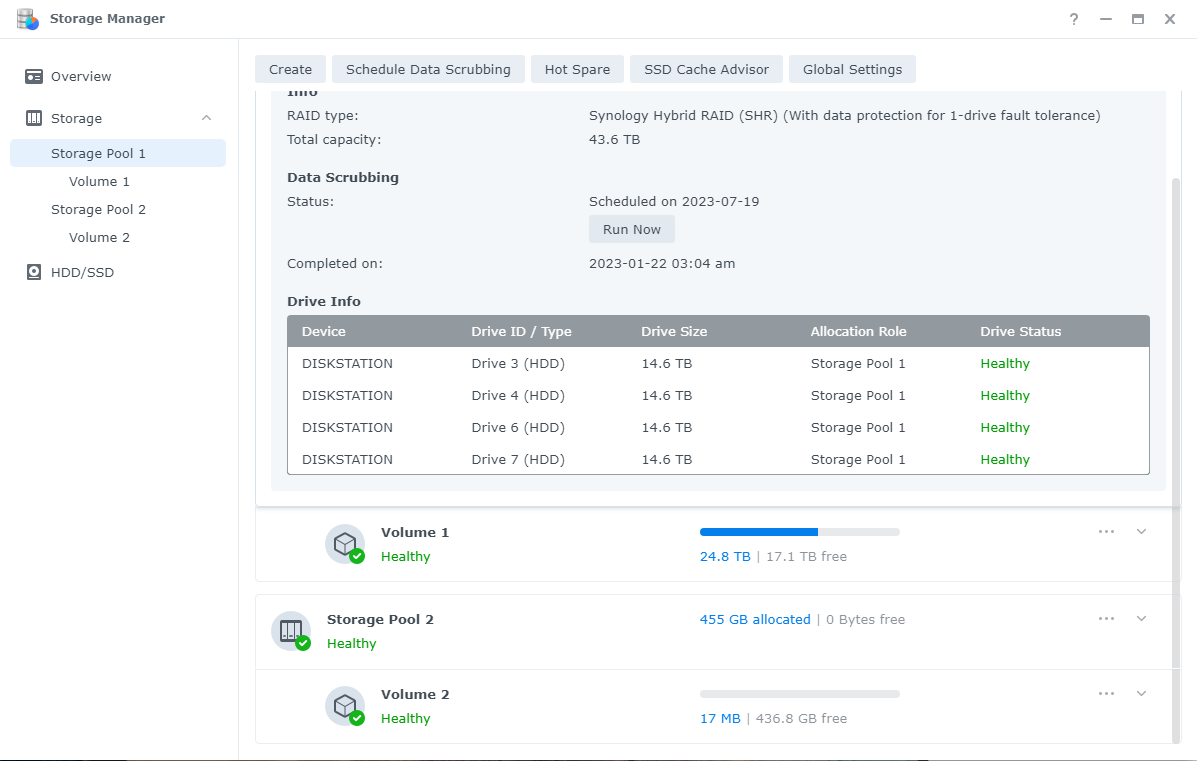Run data scrubbing now
This screenshot has width=1197, height=761.
coord(631,229)
